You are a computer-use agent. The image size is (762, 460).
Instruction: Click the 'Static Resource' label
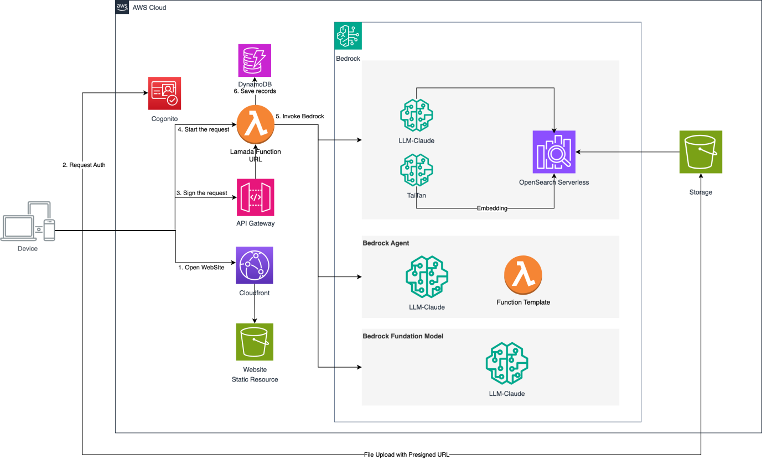tap(255, 380)
